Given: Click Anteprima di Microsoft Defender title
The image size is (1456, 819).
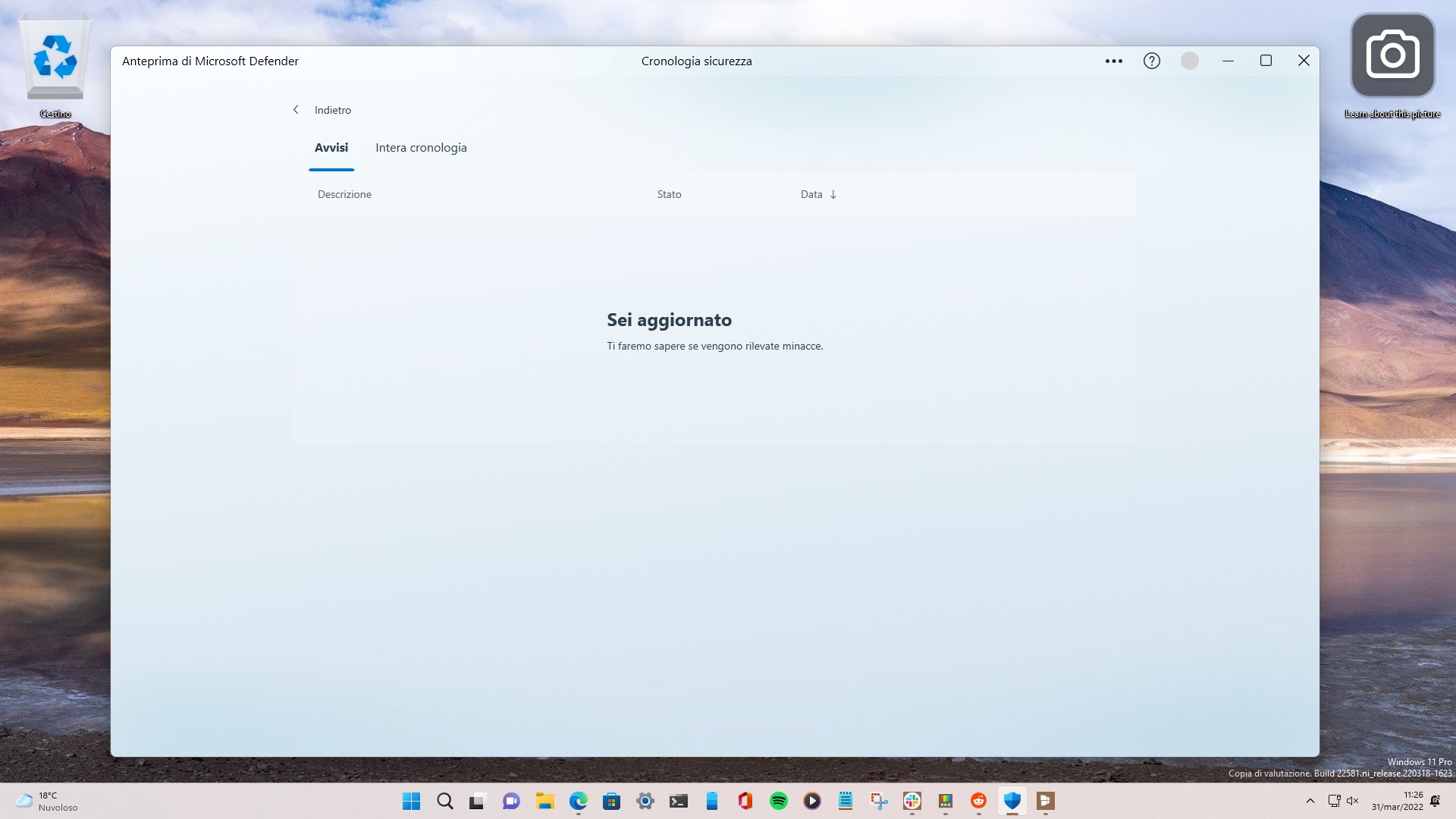Looking at the screenshot, I should [210, 61].
